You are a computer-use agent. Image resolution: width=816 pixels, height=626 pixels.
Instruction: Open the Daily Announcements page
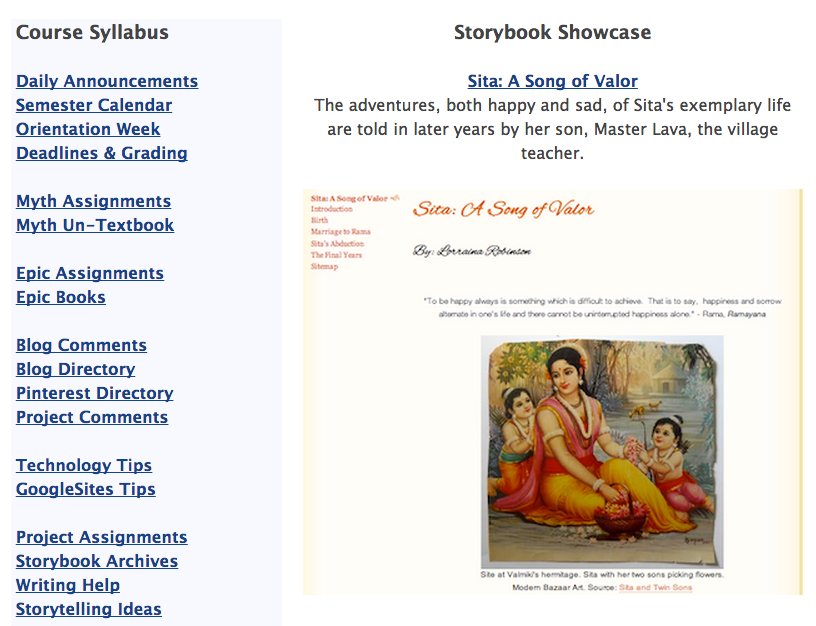point(107,81)
